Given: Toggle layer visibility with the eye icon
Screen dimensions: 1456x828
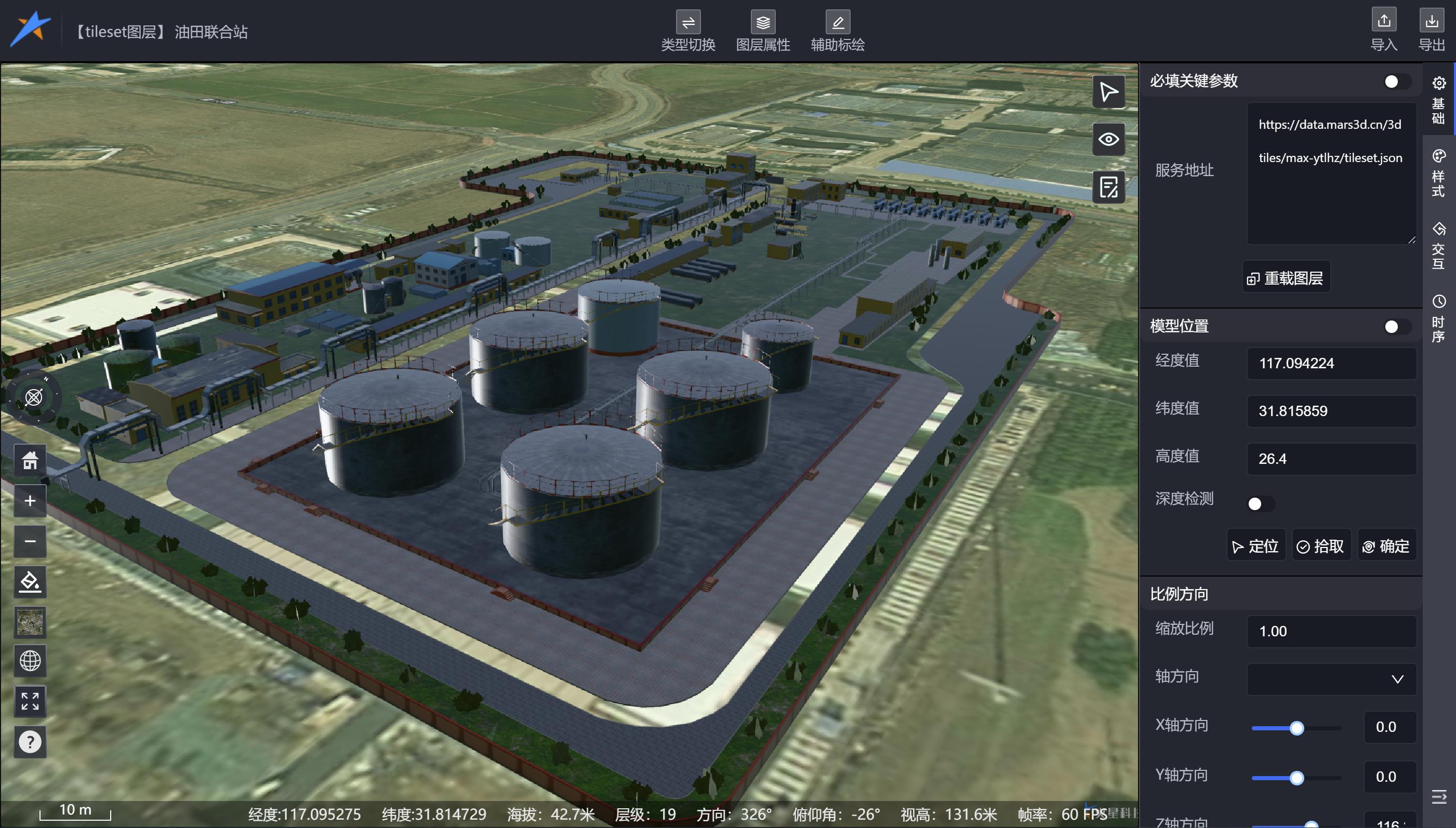Looking at the screenshot, I should 1108,139.
